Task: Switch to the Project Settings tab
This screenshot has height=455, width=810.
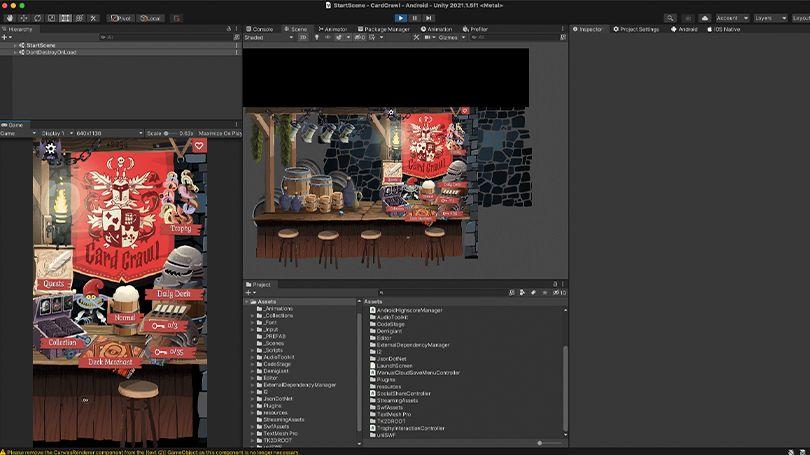Action: pos(636,29)
